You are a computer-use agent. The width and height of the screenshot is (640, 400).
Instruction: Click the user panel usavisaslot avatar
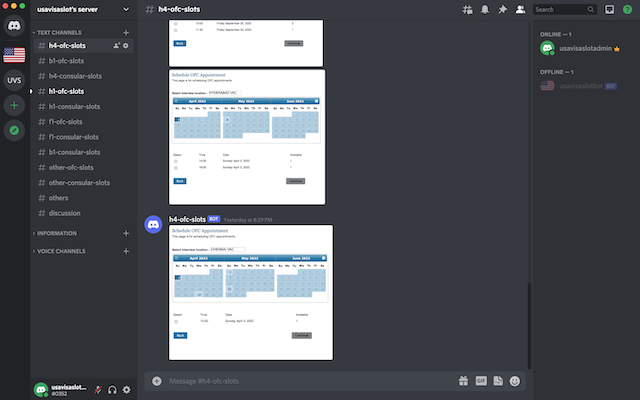pos(41,390)
